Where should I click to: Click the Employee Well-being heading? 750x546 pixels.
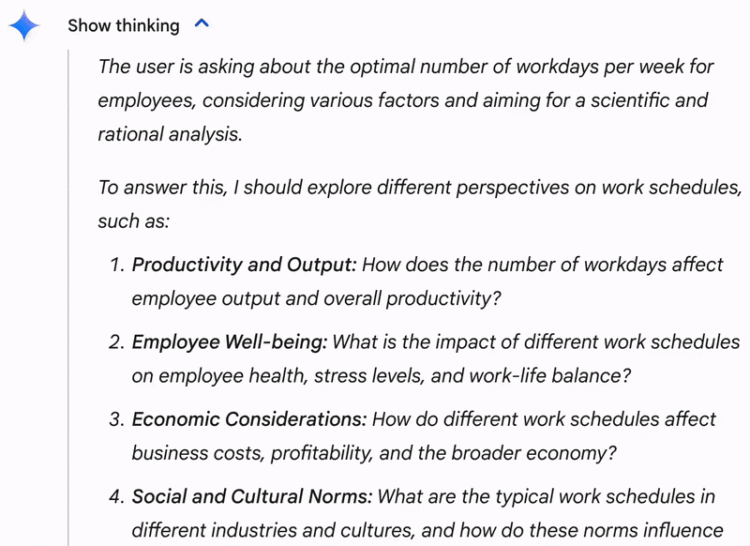tap(230, 342)
